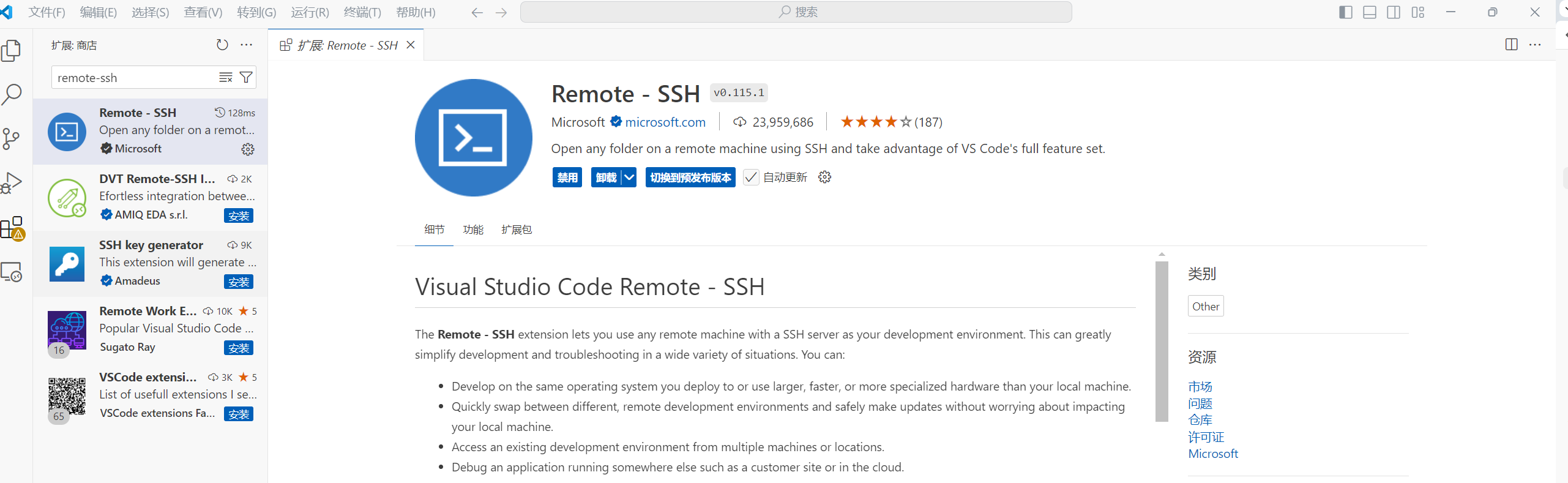Open the Microsoft resource link
Viewport: 1568px width, 483px height.
pos(1213,454)
